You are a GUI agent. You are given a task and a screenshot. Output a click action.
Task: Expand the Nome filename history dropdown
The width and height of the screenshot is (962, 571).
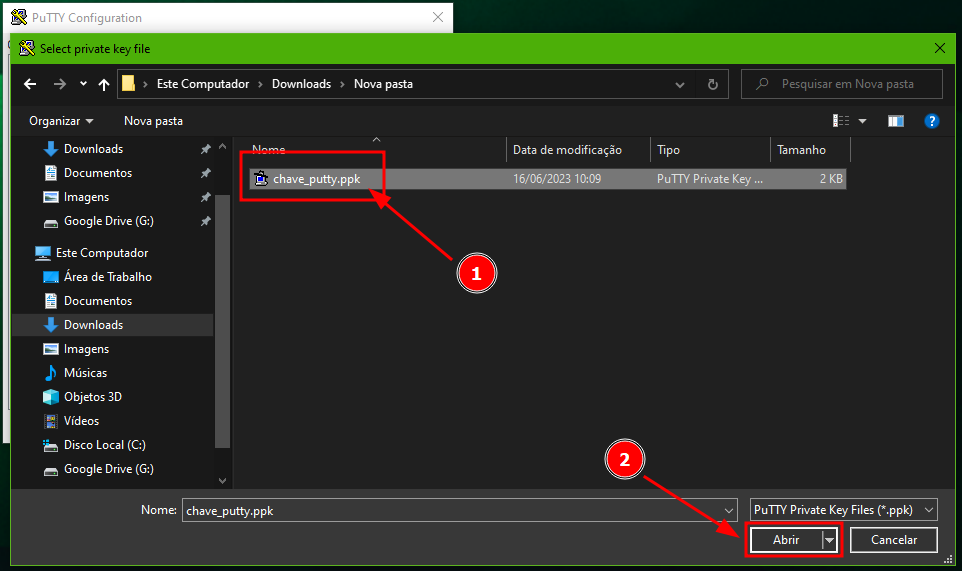pyautogui.click(x=729, y=510)
